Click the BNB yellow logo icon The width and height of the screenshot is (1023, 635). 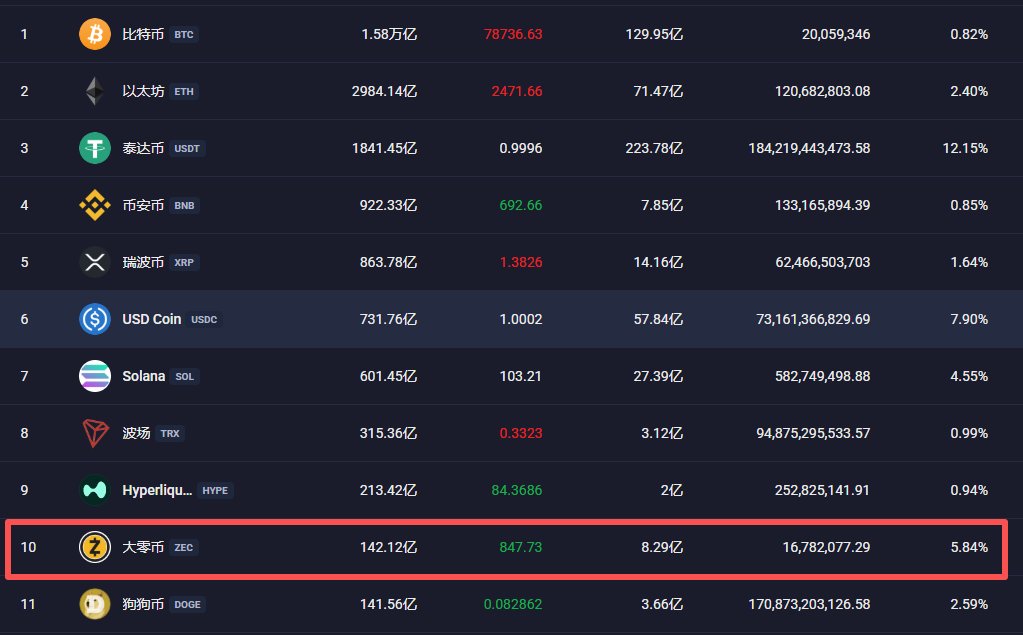95,205
